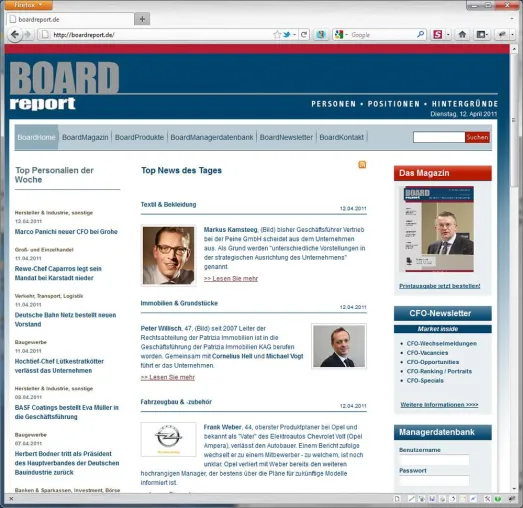
Task: Click the Benutzername input field
Action: coord(434,460)
